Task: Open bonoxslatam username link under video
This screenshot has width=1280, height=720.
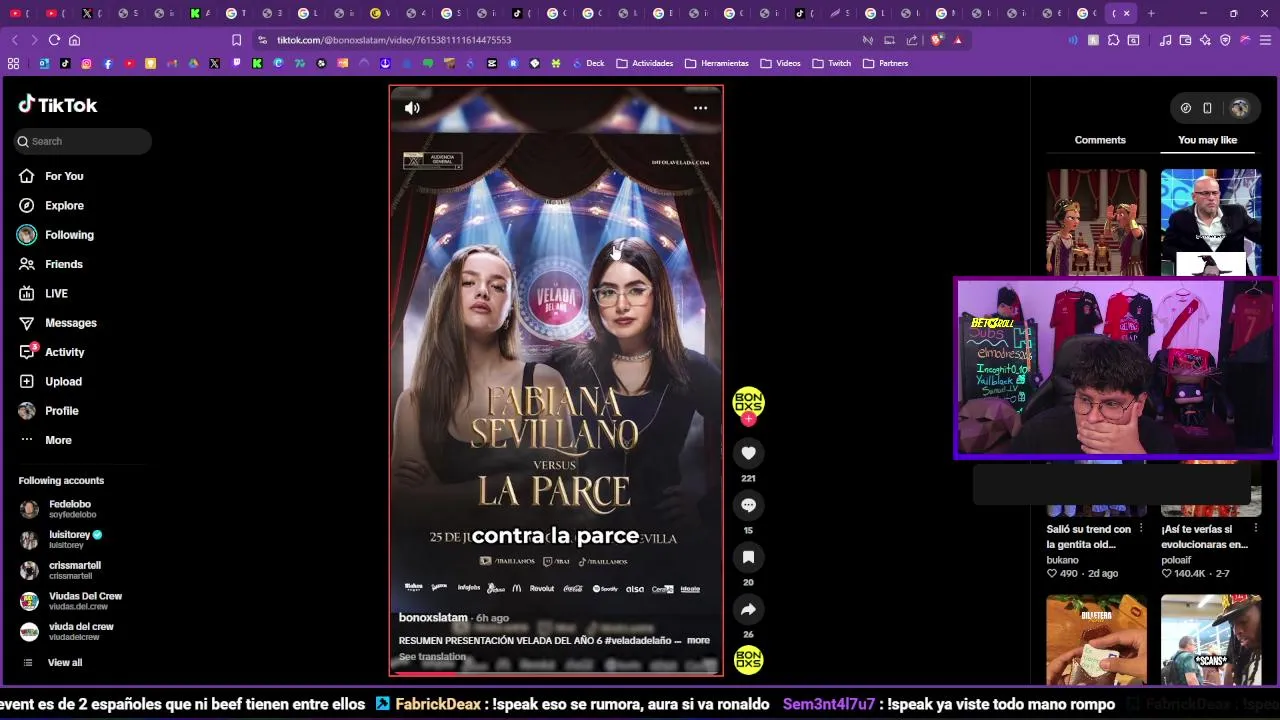Action: (x=433, y=618)
